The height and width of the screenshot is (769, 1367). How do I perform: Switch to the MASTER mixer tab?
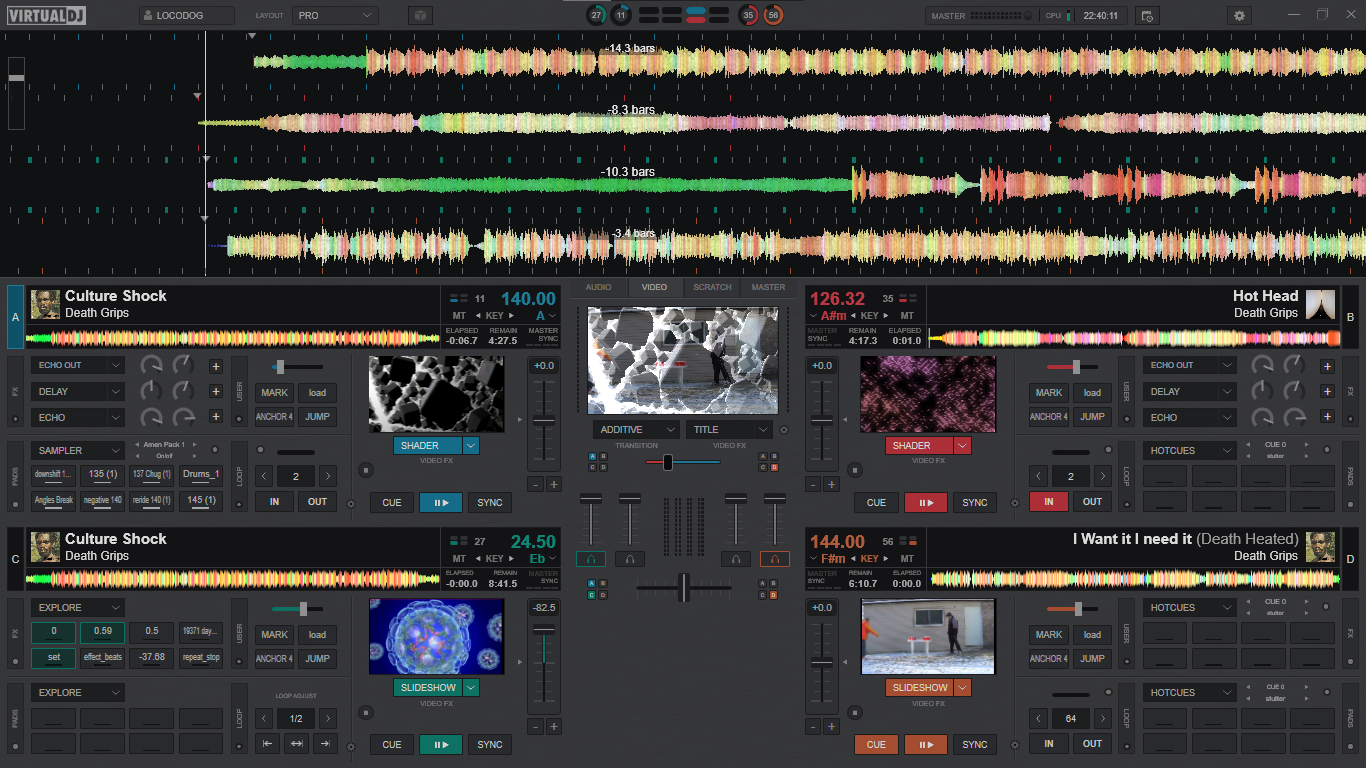point(768,288)
